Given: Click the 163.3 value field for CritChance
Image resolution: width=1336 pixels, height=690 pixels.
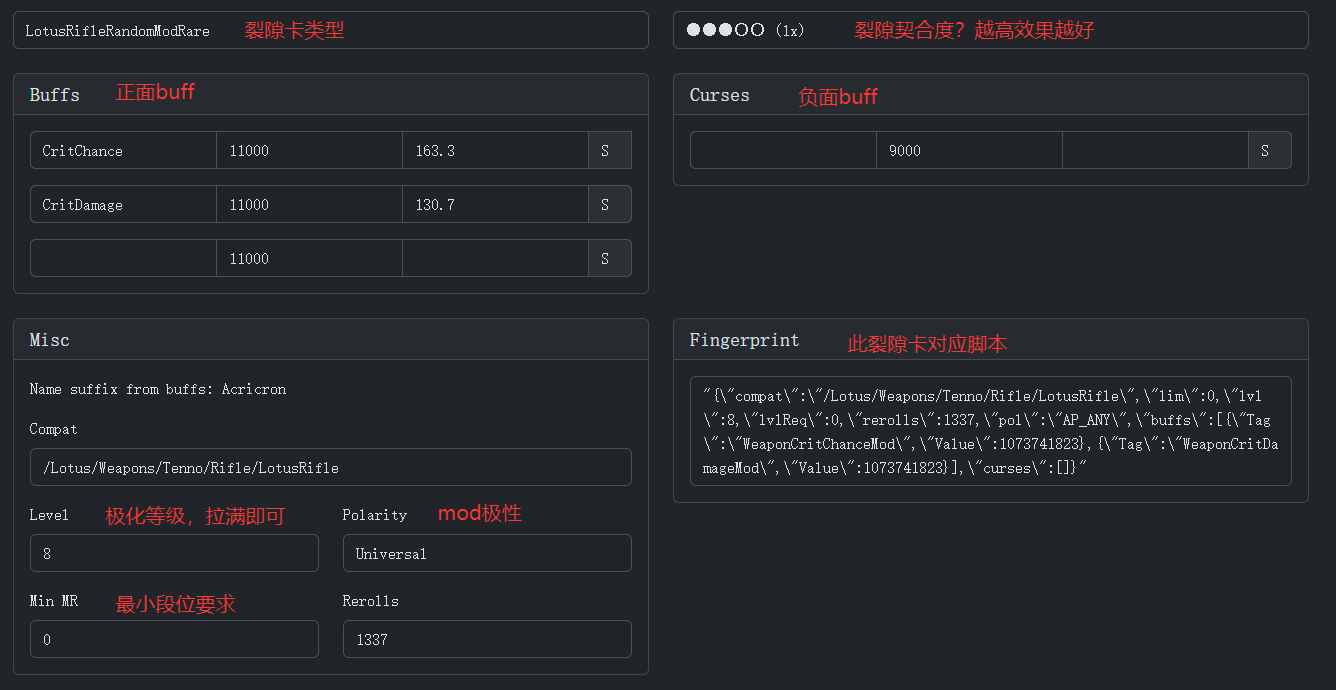Looking at the screenshot, I should [495, 151].
